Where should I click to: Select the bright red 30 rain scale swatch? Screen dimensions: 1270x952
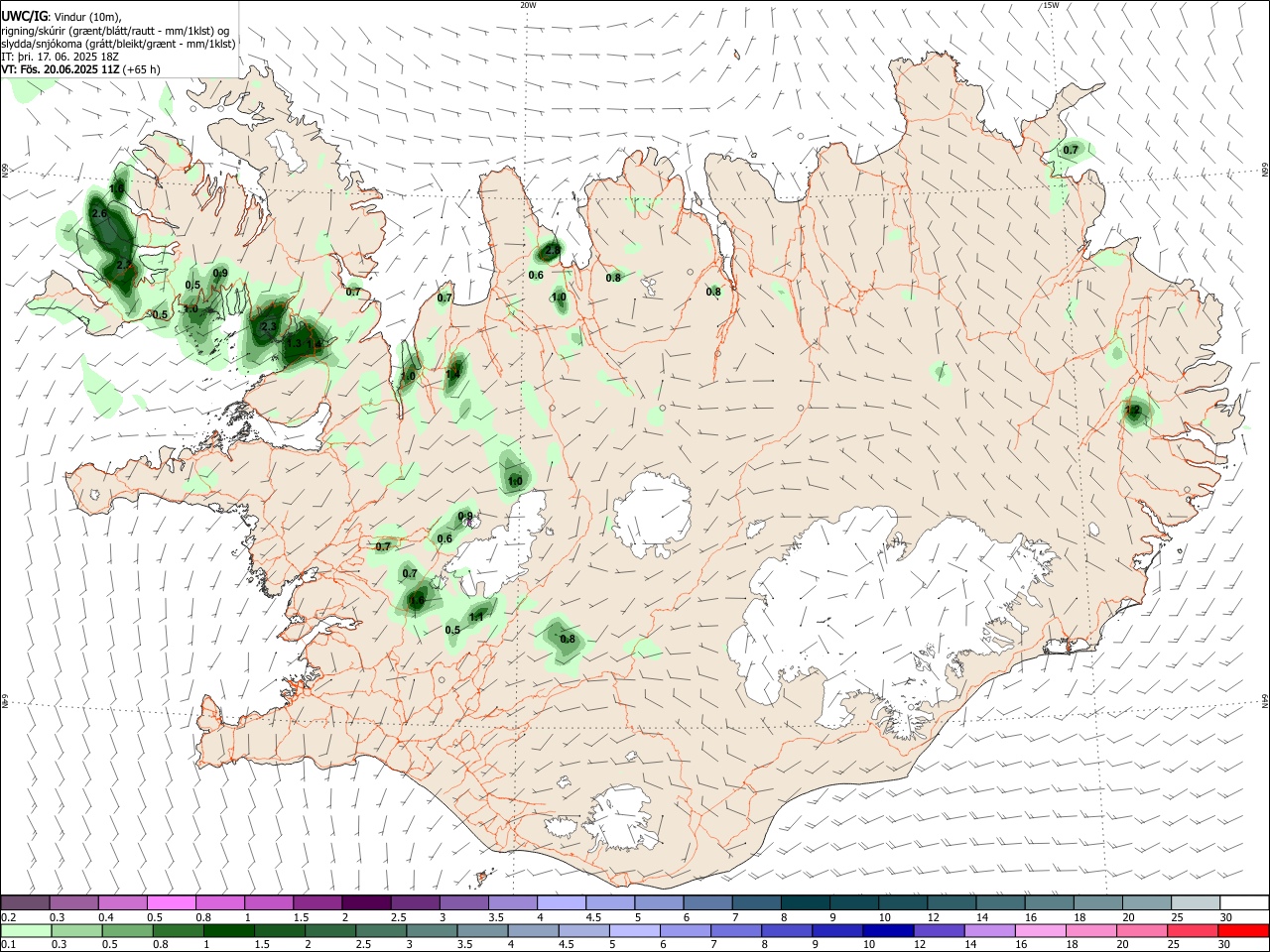click(x=1243, y=930)
